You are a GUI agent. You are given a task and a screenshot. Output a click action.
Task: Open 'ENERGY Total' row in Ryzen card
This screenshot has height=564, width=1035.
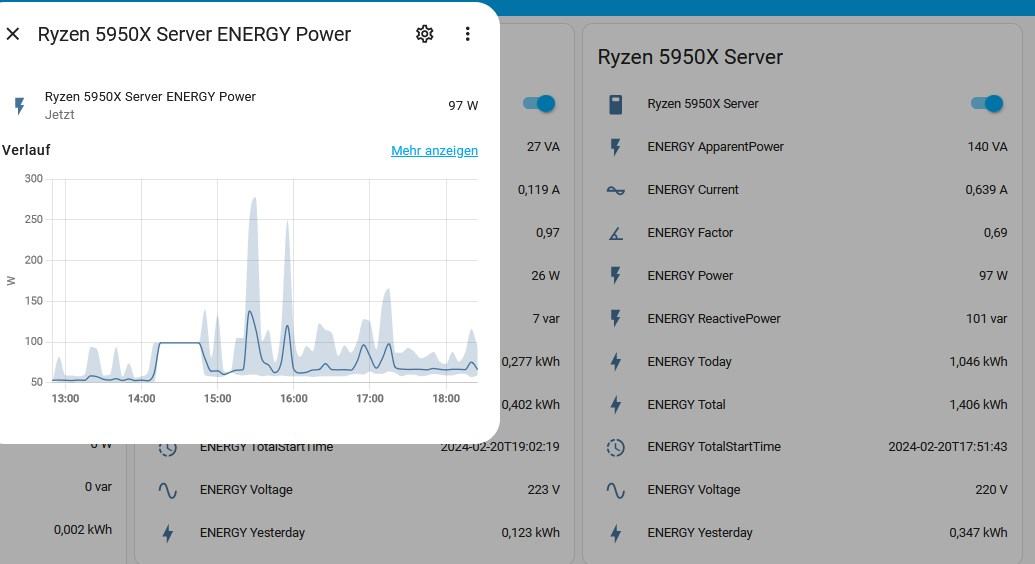(686, 404)
